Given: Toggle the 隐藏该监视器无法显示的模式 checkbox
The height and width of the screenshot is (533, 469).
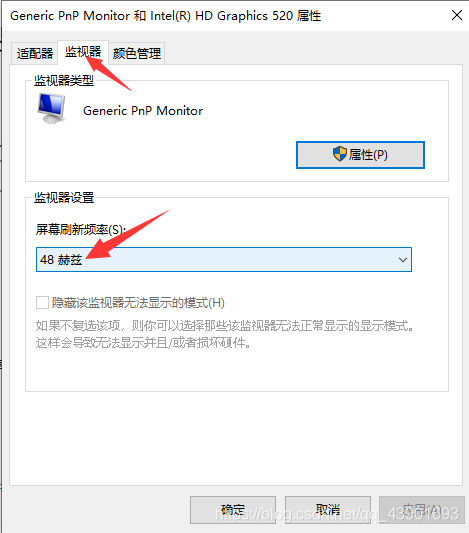Looking at the screenshot, I should [x=42, y=303].
